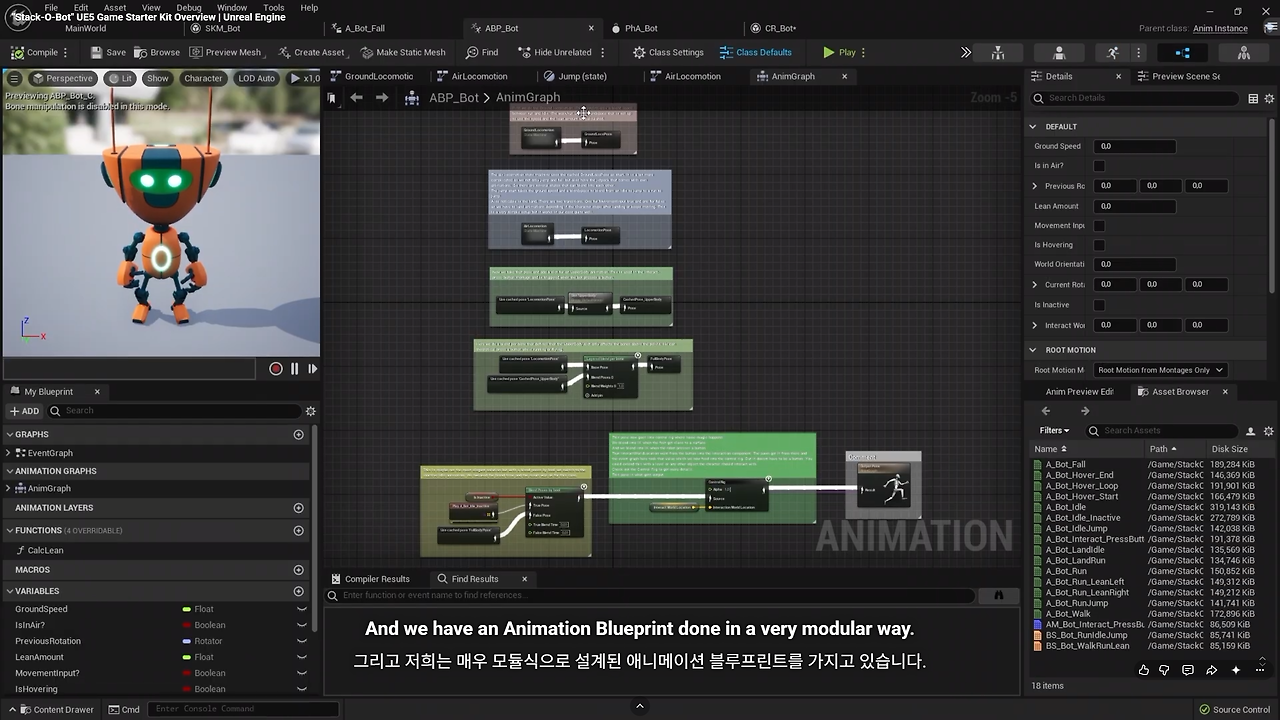Image resolution: width=1280 pixels, height=720 pixels.
Task: Toggle the Is Hovering checkbox
Action: click(1099, 245)
